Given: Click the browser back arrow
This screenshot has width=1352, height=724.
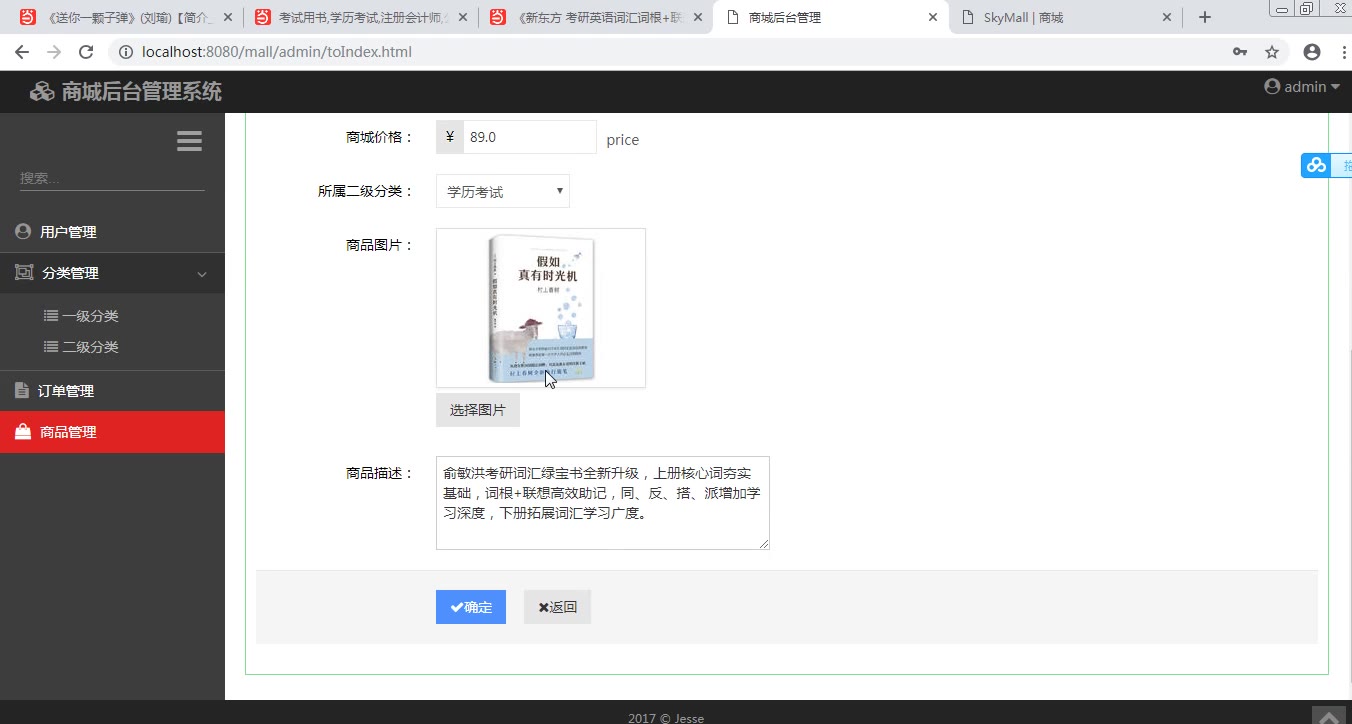Looking at the screenshot, I should 22,52.
